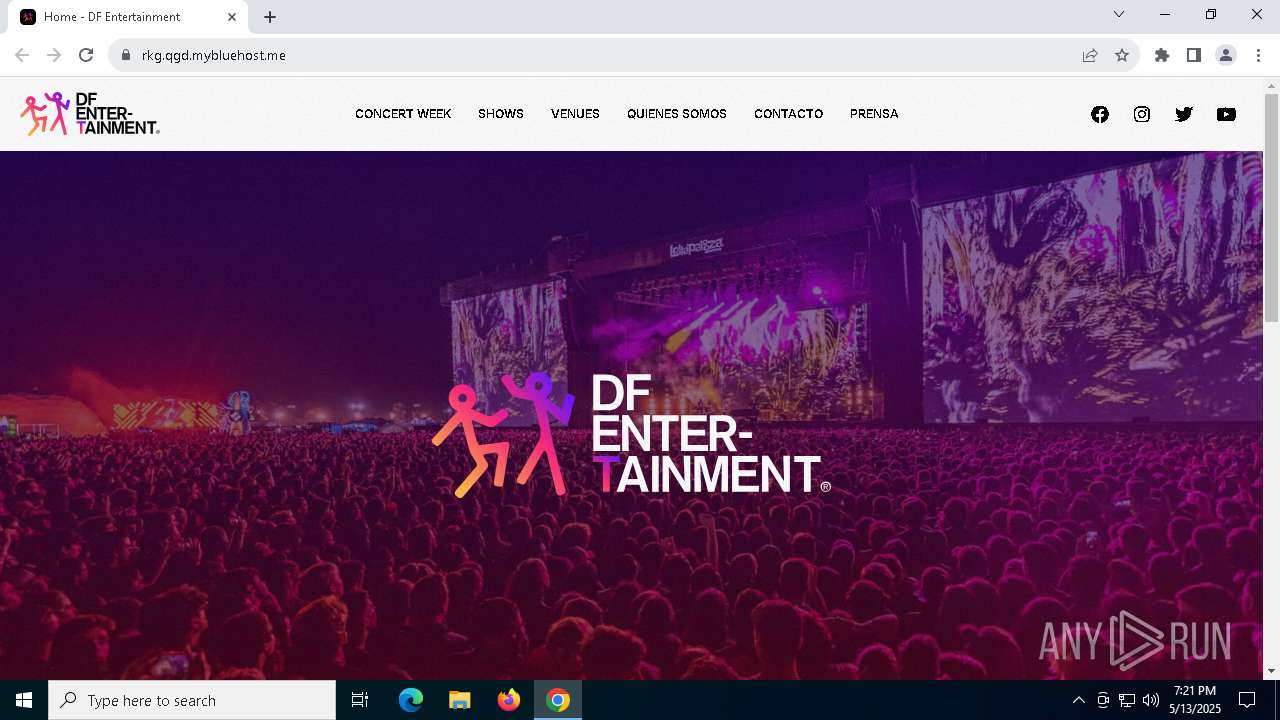Open the Chrome profile avatar

coord(1226,55)
